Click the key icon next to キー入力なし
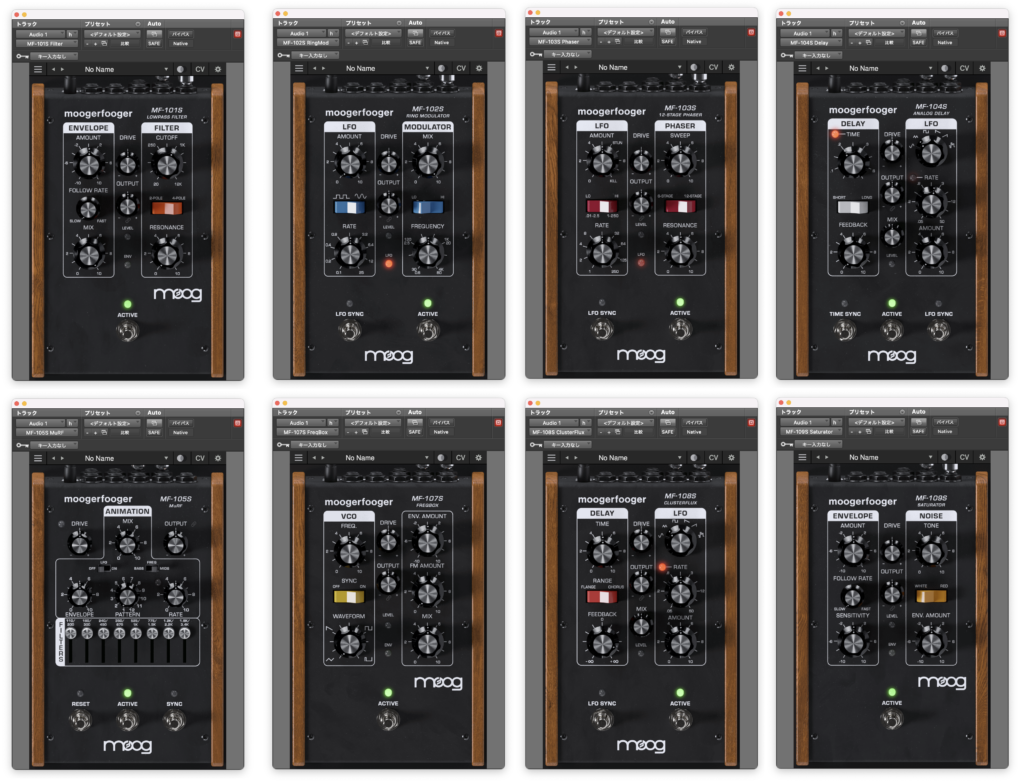The height and width of the screenshot is (781, 1024). 24,56
